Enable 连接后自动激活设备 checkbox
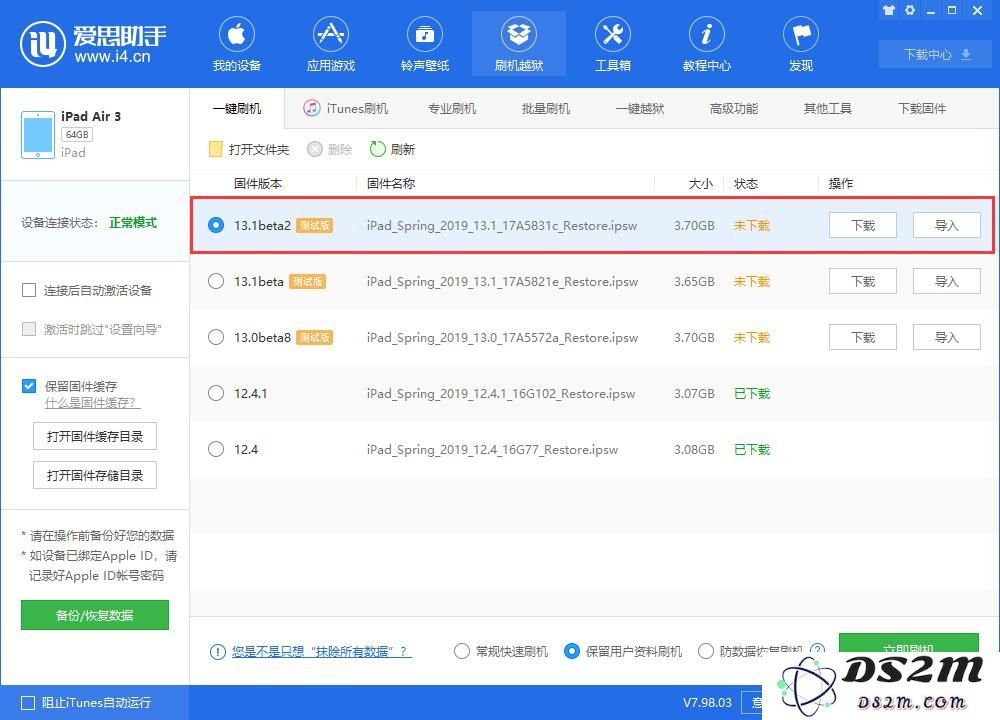This screenshot has width=1000, height=720. [x=29, y=290]
